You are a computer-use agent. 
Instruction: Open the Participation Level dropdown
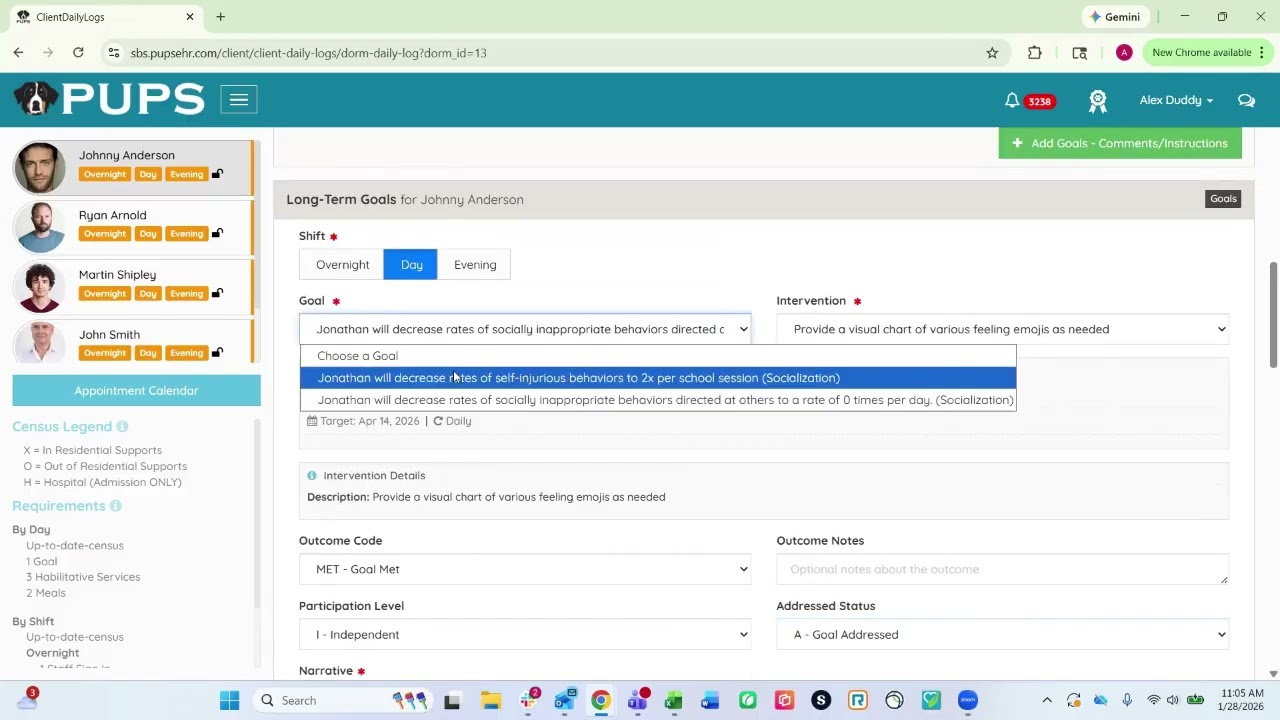(x=525, y=634)
